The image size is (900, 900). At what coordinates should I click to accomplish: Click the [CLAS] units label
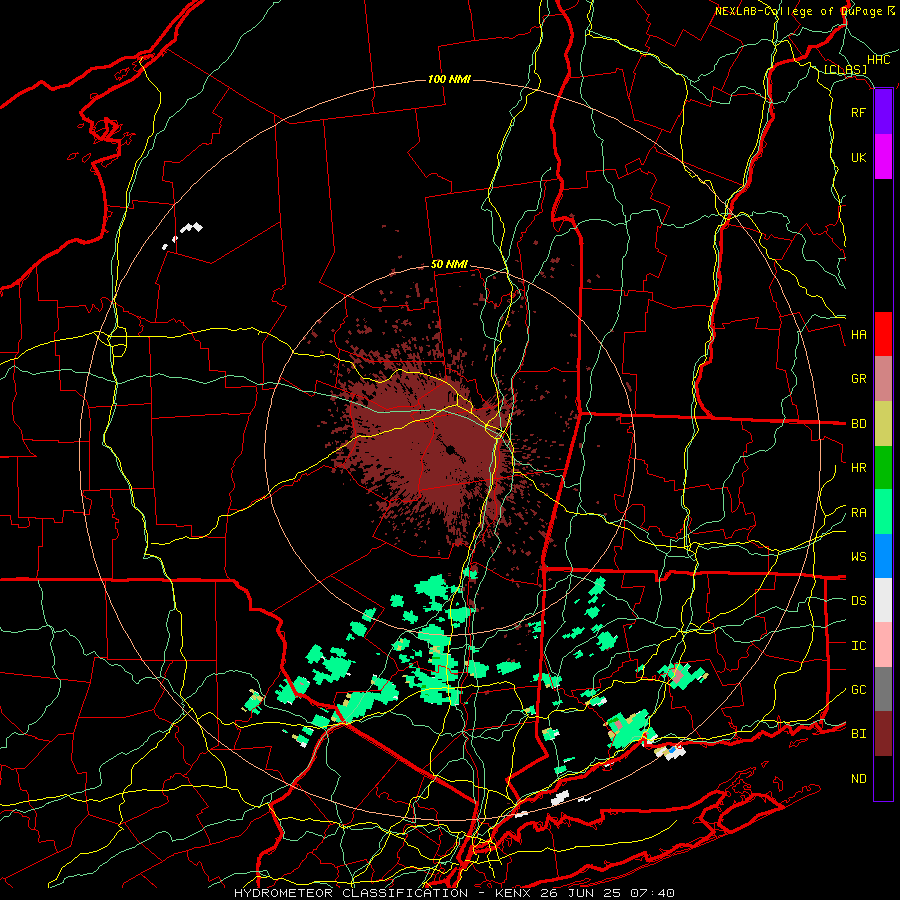pos(845,70)
